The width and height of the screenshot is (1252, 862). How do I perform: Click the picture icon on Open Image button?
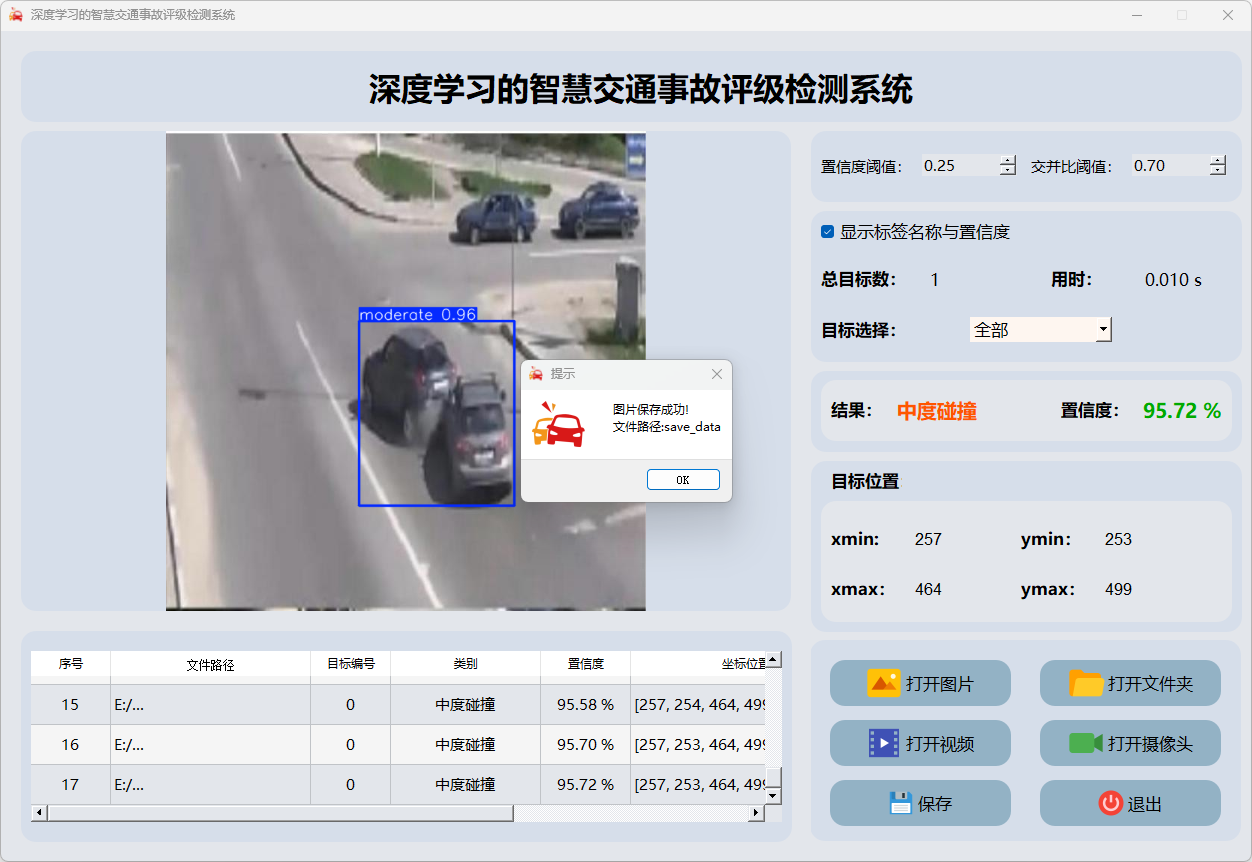[x=884, y=683]
